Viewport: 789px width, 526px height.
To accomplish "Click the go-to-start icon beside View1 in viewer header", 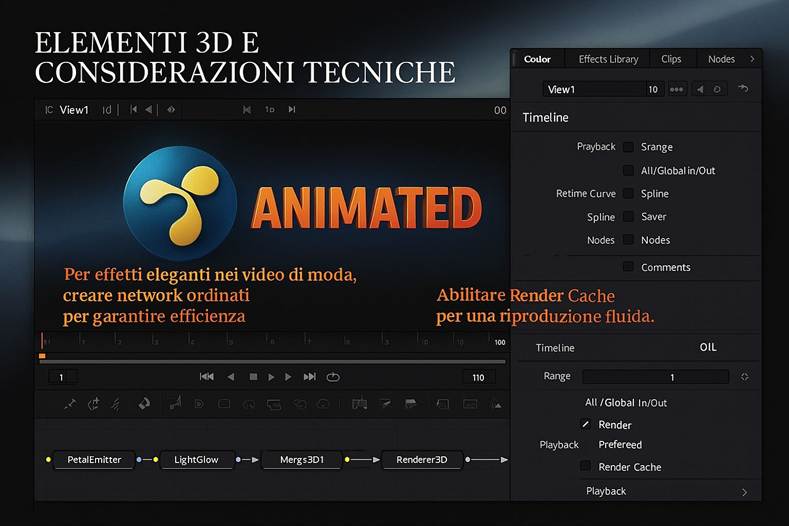I will 133,109.
